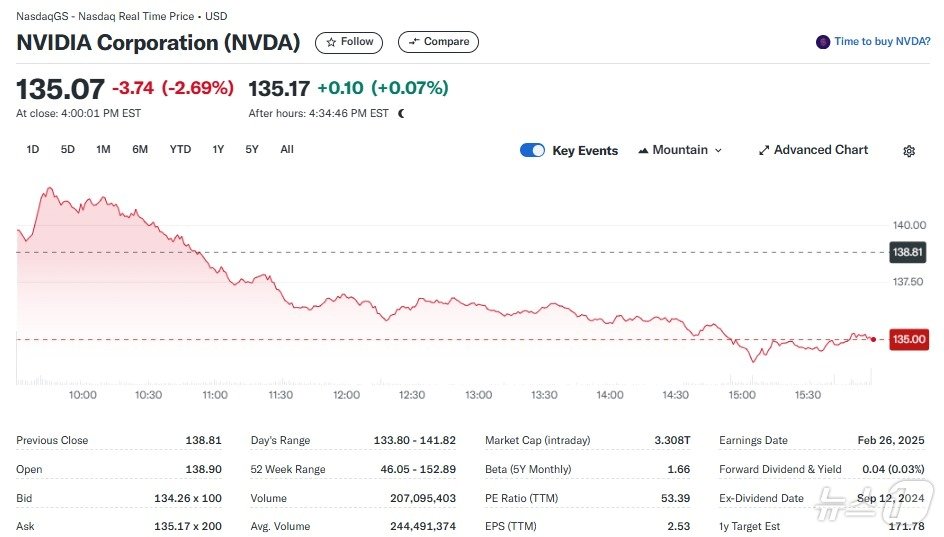Viewport: 944px width, 537px height.
Task: Click the compare arrows icon
Action: pos(413,42)
